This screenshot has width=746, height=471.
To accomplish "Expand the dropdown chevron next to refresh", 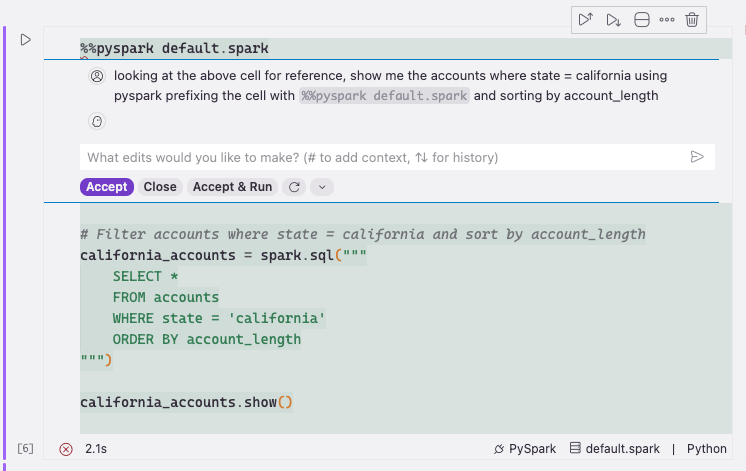I will click(322, 187).
